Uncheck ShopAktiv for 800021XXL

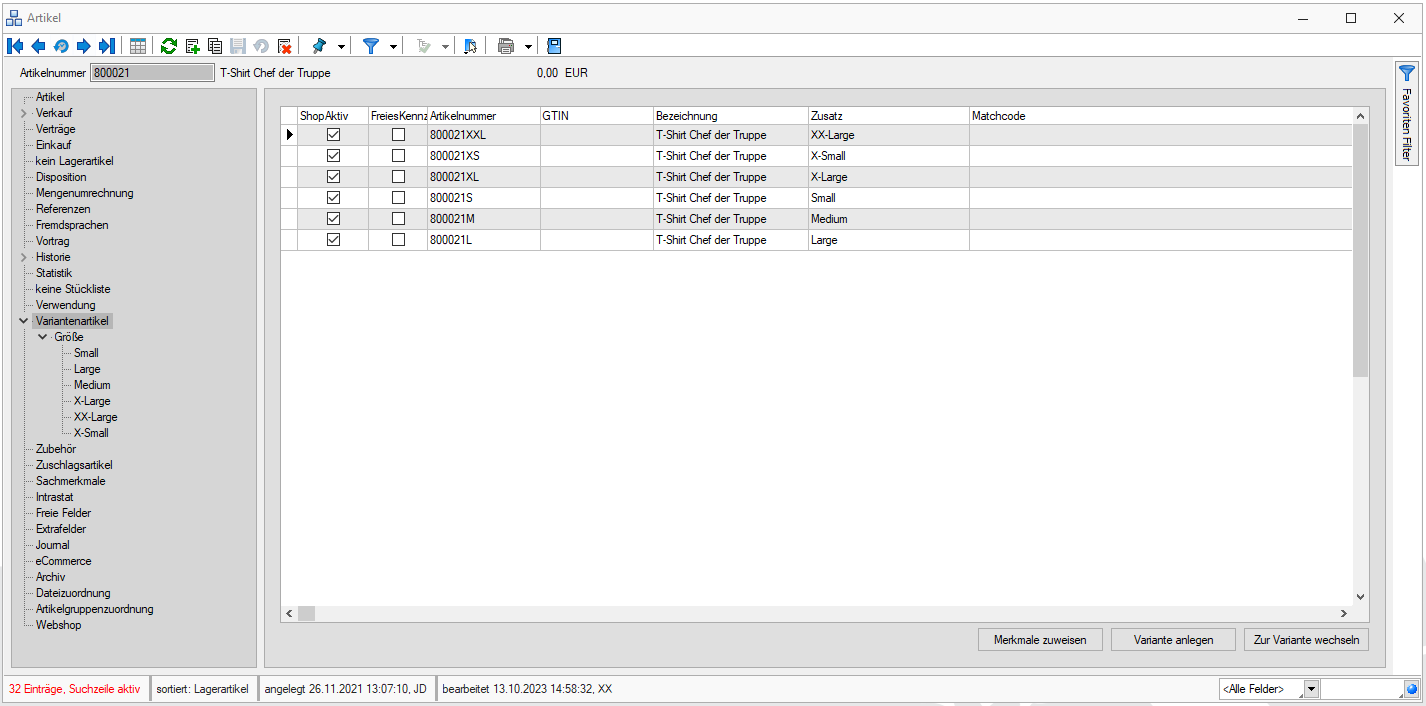[334, 135]
